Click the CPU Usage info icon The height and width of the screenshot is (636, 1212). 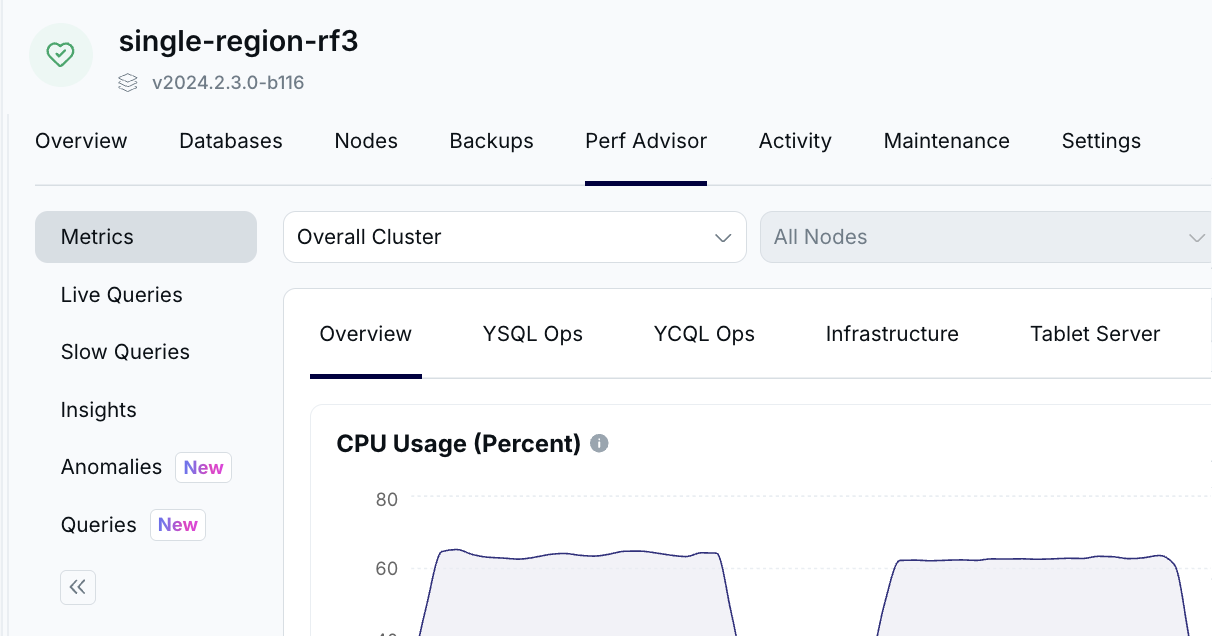(x=599, y=443)
